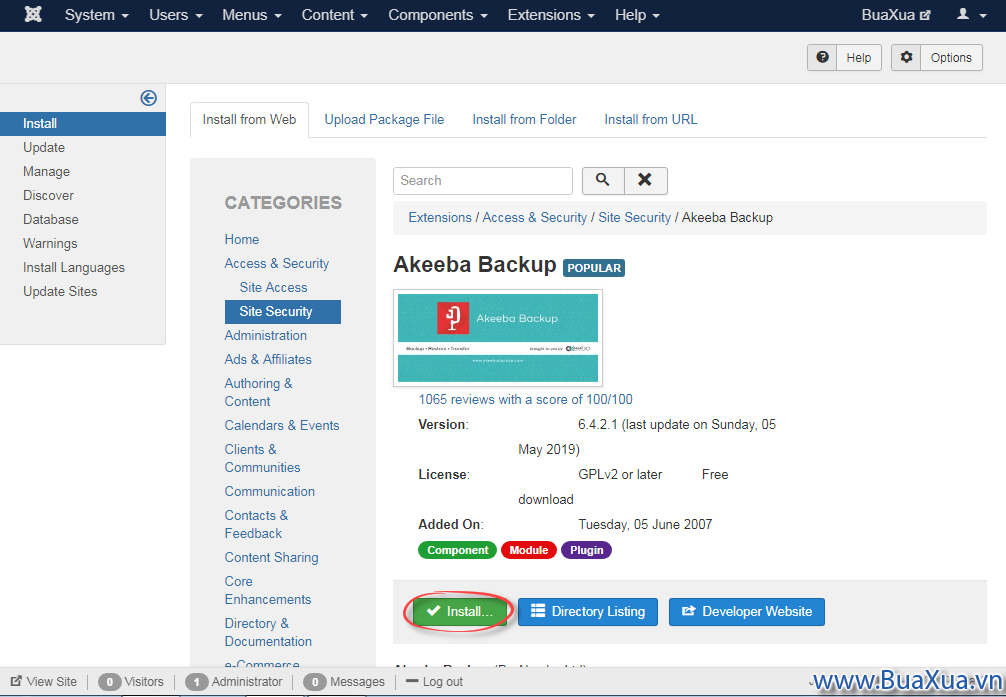Open the System menu
This screenshot has width=1006, height=697.
pos(96,15)
